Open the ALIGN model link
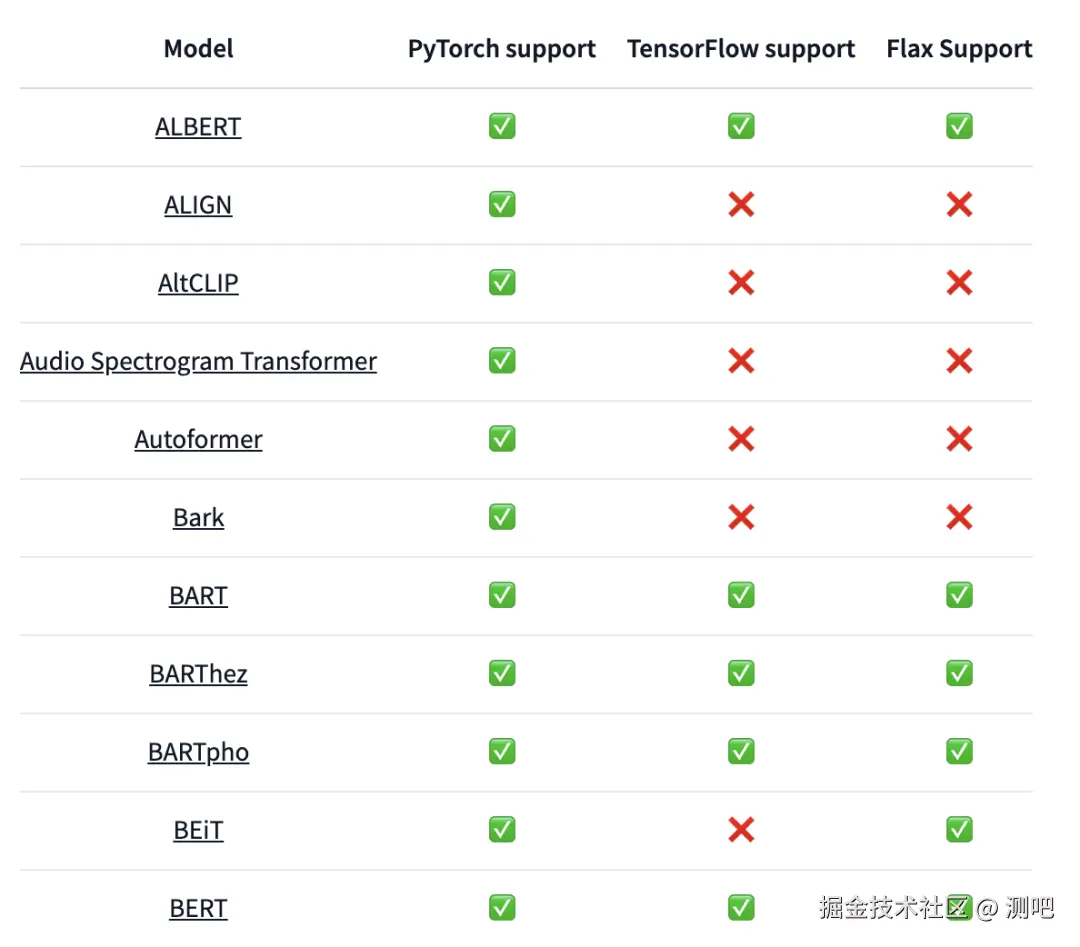This screenshot has height=947, width=1080. click(x=198, y=205)
